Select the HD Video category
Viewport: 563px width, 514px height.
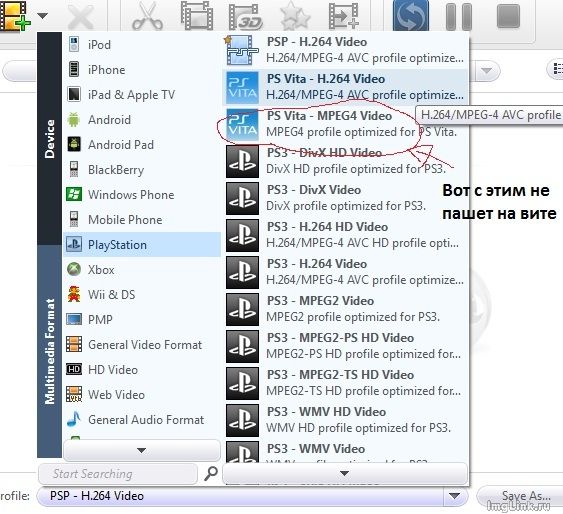142,370
